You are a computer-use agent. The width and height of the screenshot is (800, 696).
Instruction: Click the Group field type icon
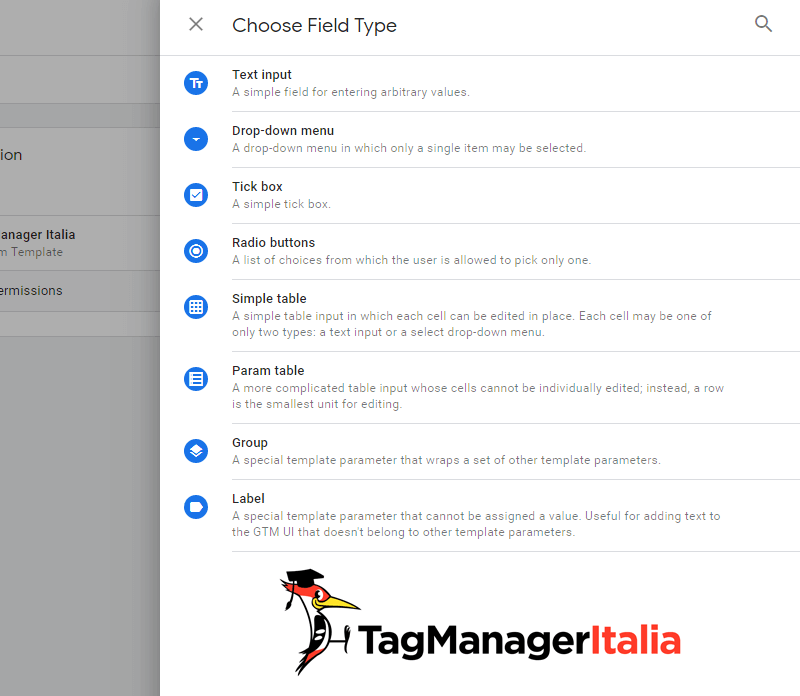[196, 451]
